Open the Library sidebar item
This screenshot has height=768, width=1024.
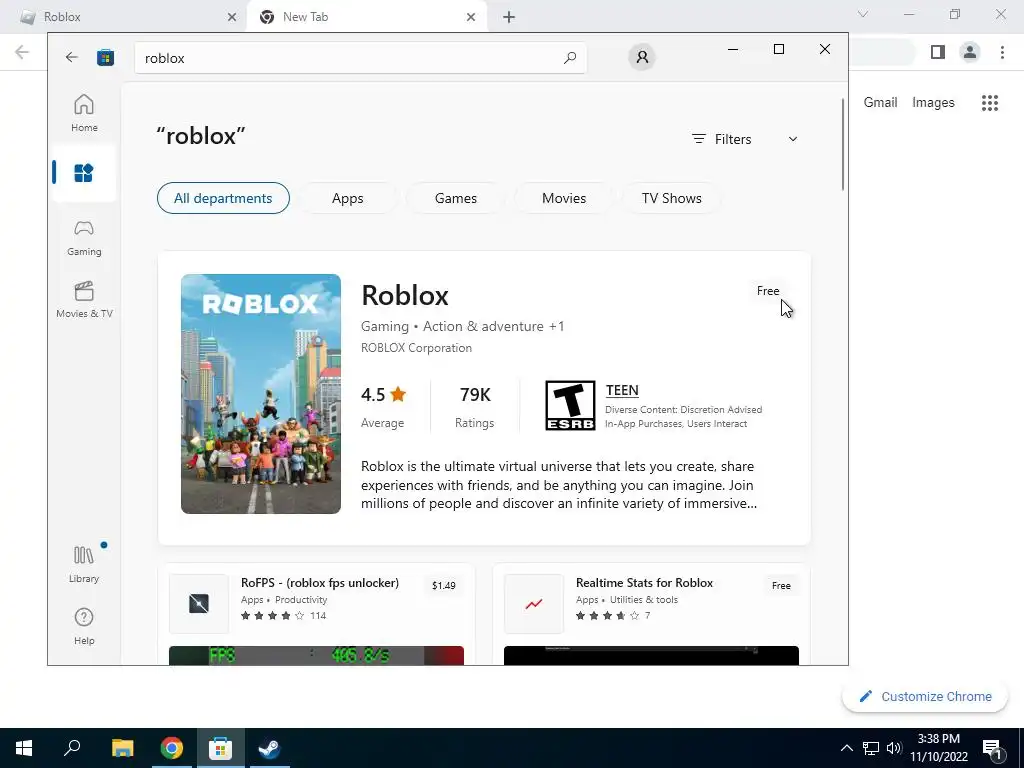pyautogui.click(x=84, y=565)
